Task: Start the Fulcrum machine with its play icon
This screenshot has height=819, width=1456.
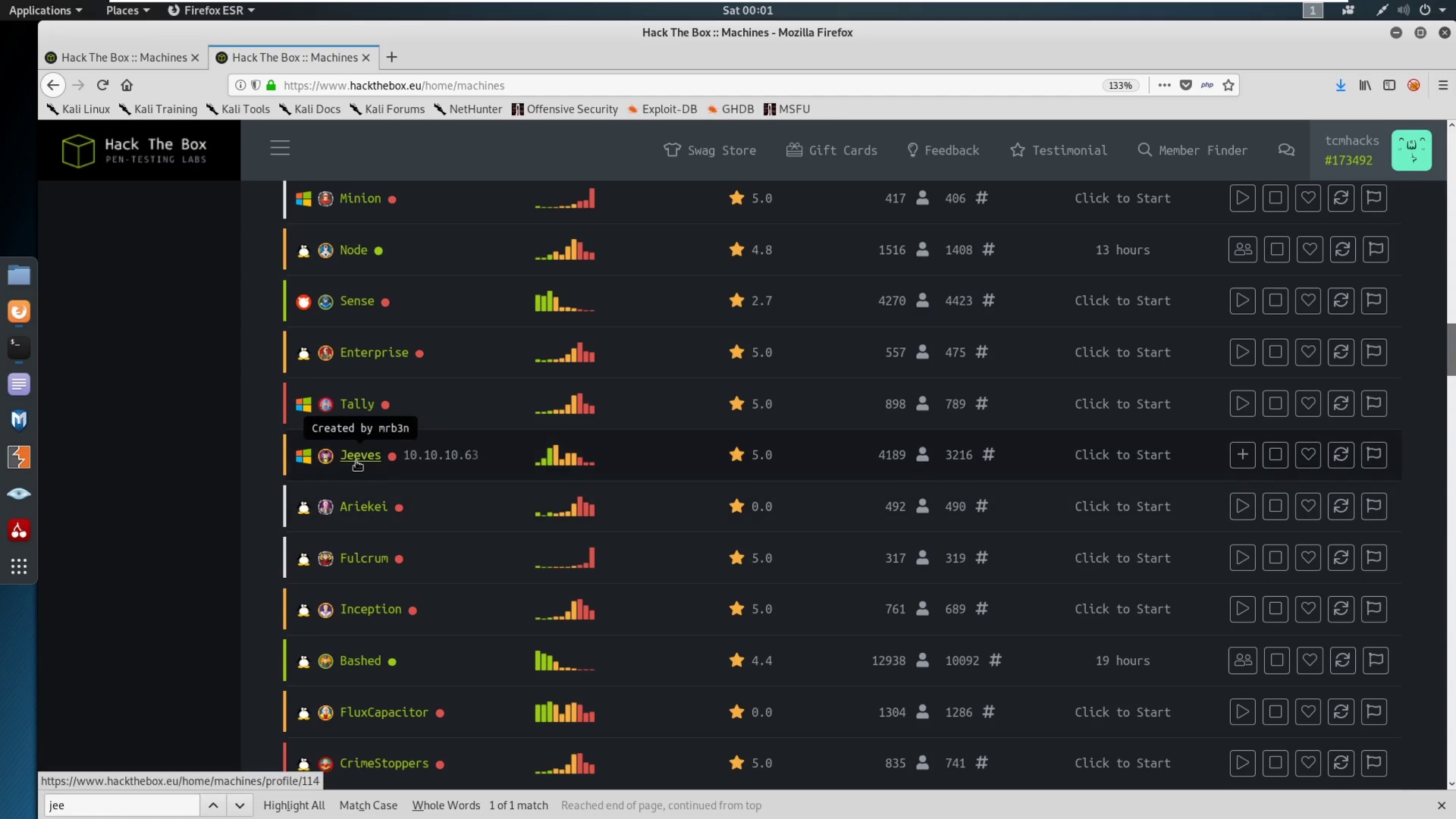Action: 1242,558
